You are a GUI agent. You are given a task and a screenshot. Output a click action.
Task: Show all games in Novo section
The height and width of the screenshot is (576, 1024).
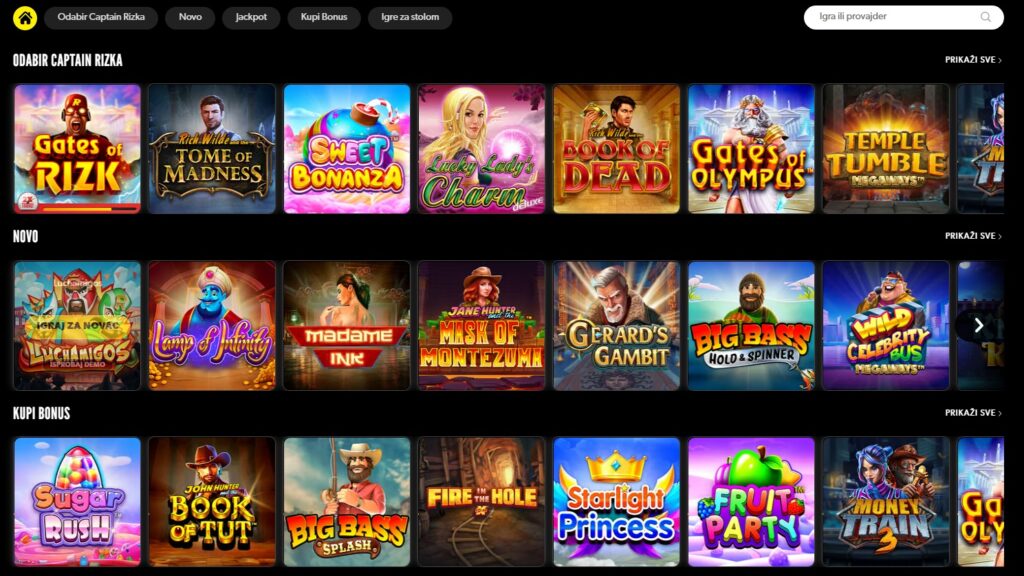tap(973, 236)
